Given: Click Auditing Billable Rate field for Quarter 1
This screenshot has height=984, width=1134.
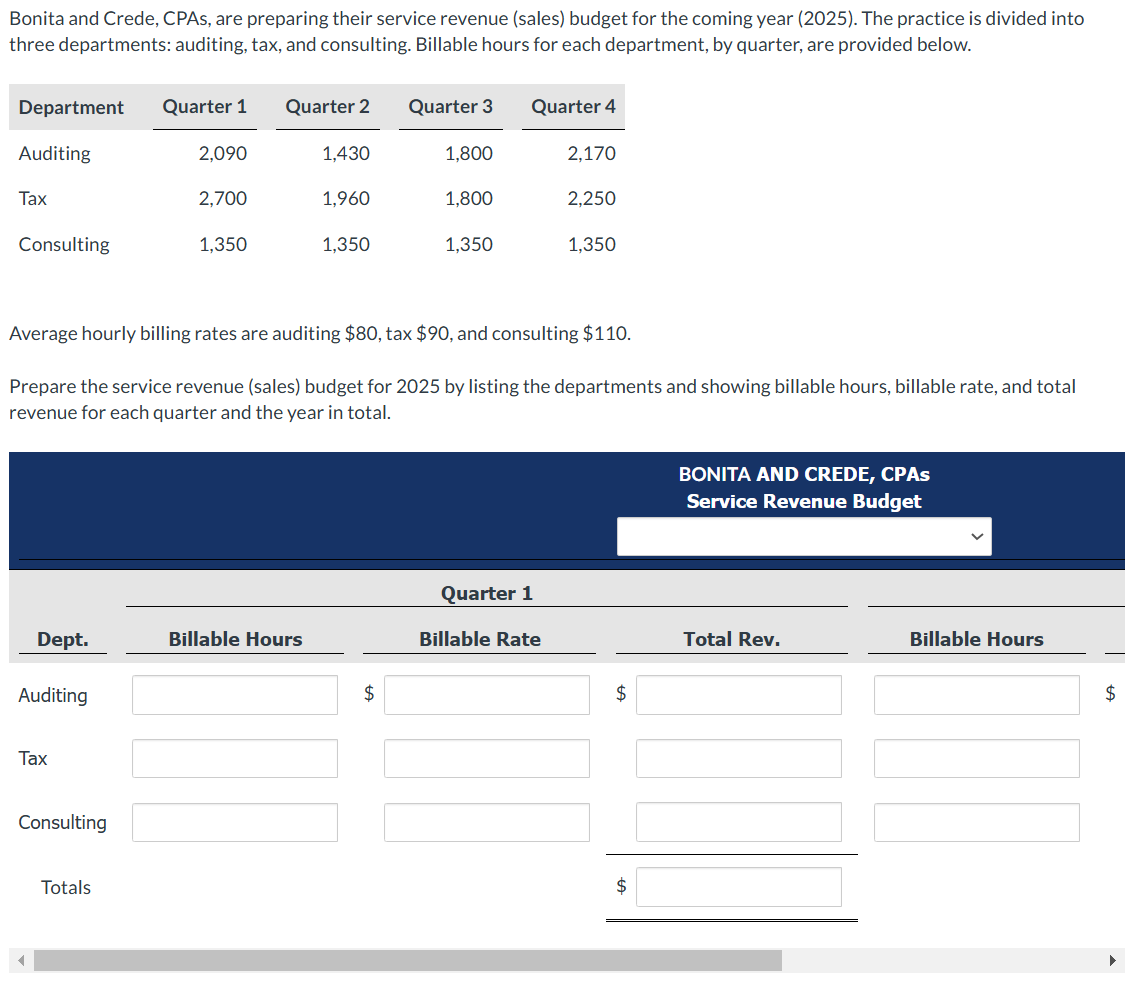Looking at the screenshot, I should click(487, 695).
